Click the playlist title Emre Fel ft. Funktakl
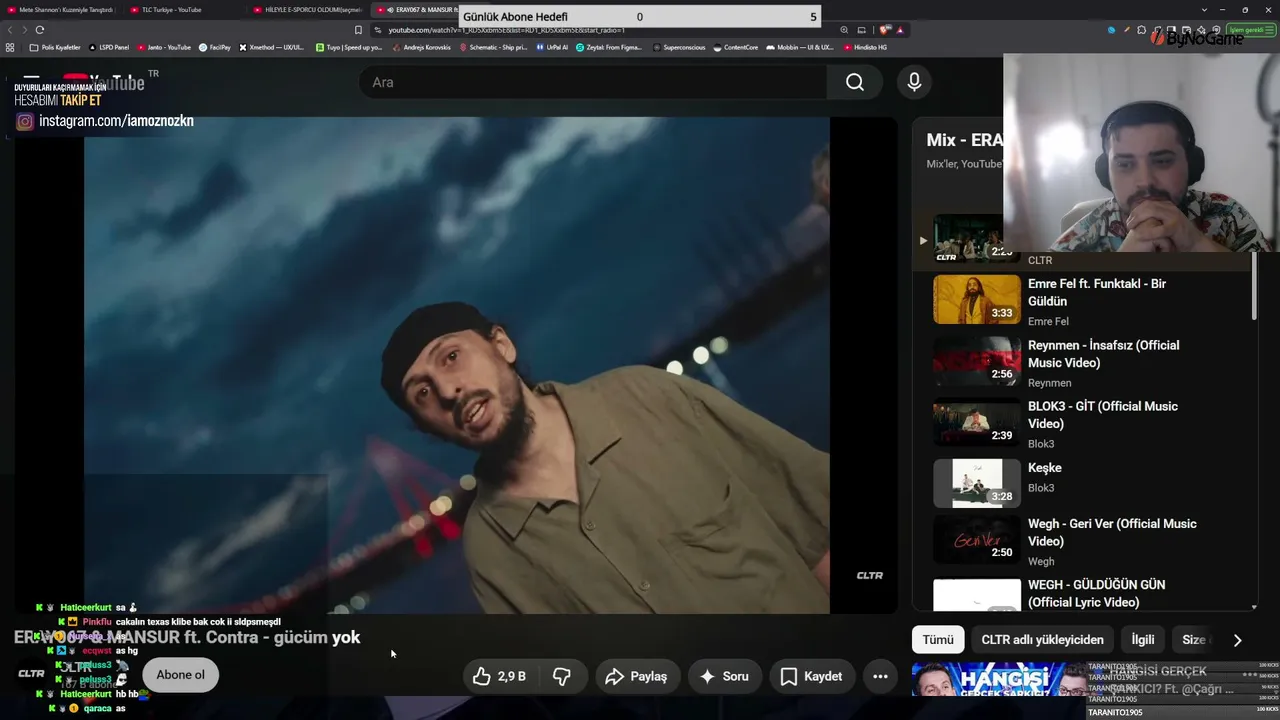The image size is (1280, 720). (1097, 292)
